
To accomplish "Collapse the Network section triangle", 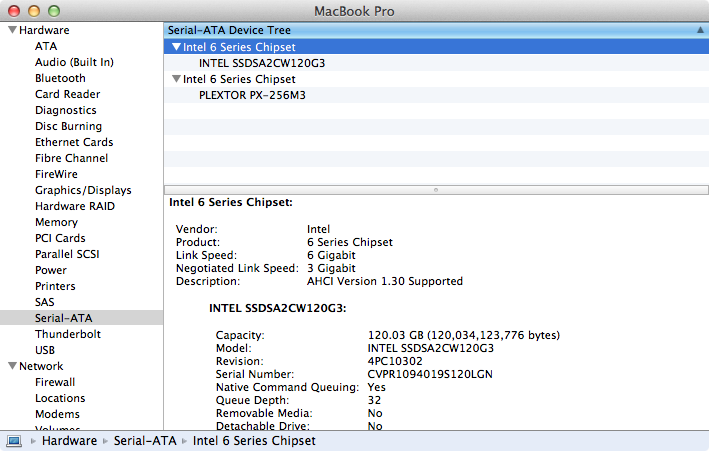I will (x=13, y=366).
